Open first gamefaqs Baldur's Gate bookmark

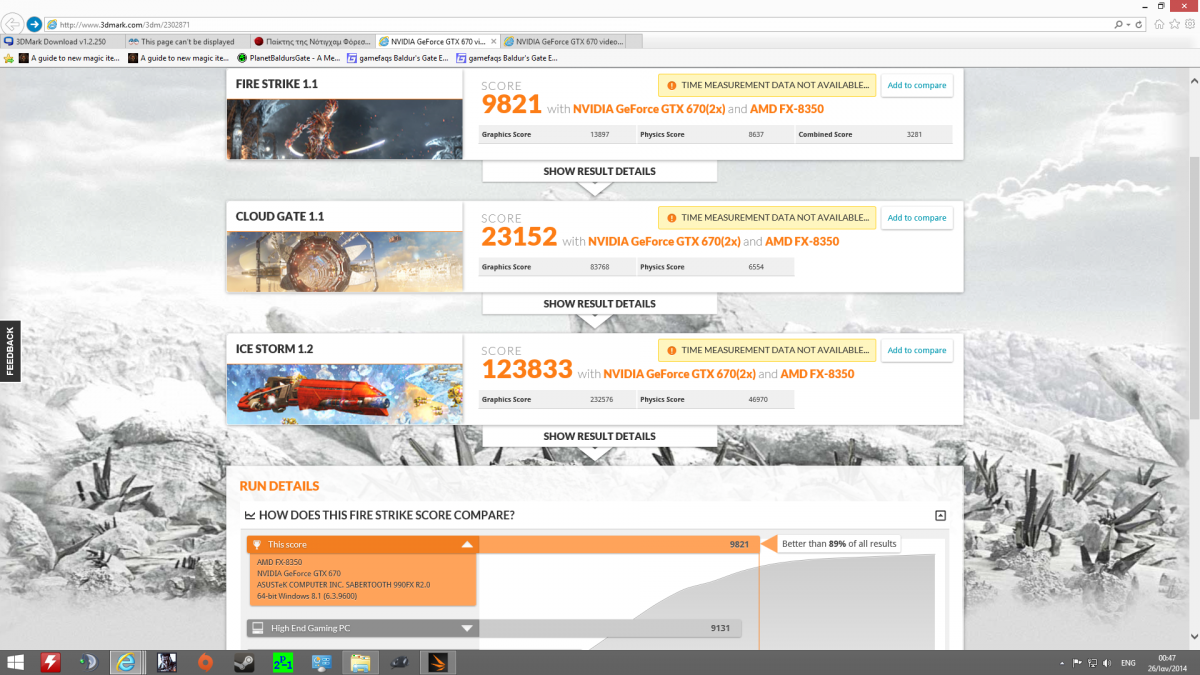click(399, 58)
